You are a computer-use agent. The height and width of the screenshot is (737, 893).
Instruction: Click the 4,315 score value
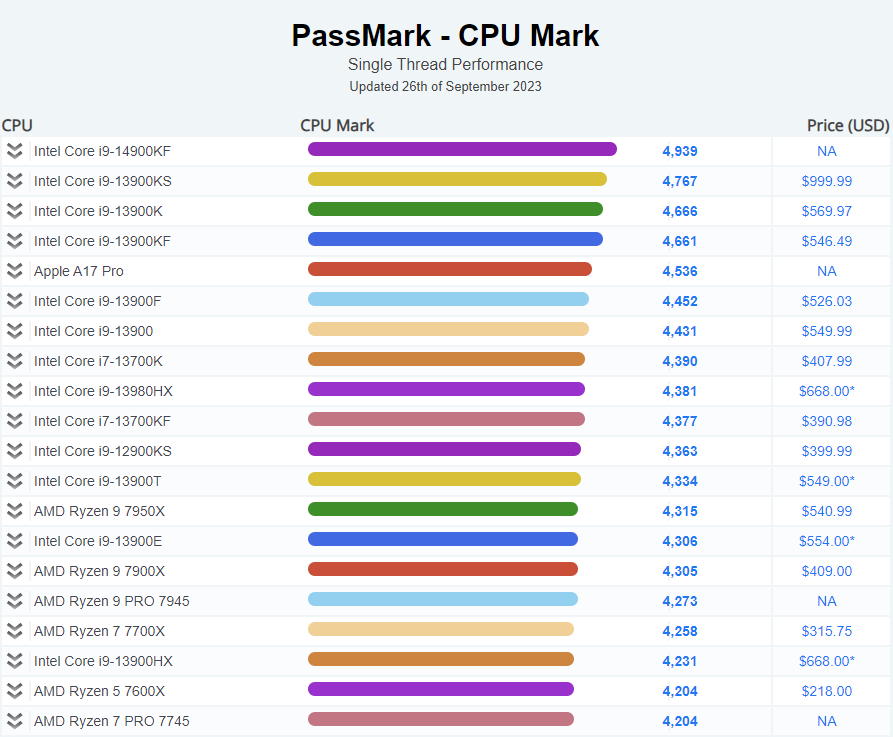click(680, 511)
